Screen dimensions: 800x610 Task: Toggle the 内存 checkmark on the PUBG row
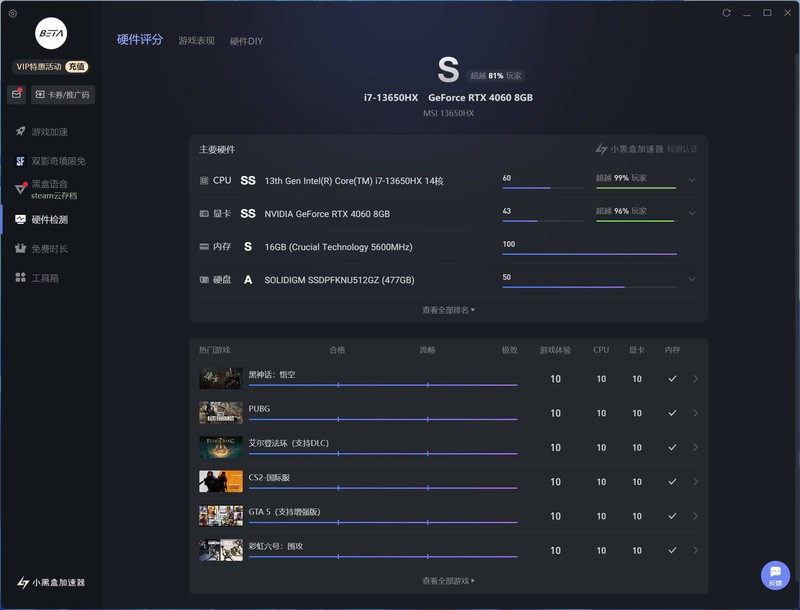(672, 412)
